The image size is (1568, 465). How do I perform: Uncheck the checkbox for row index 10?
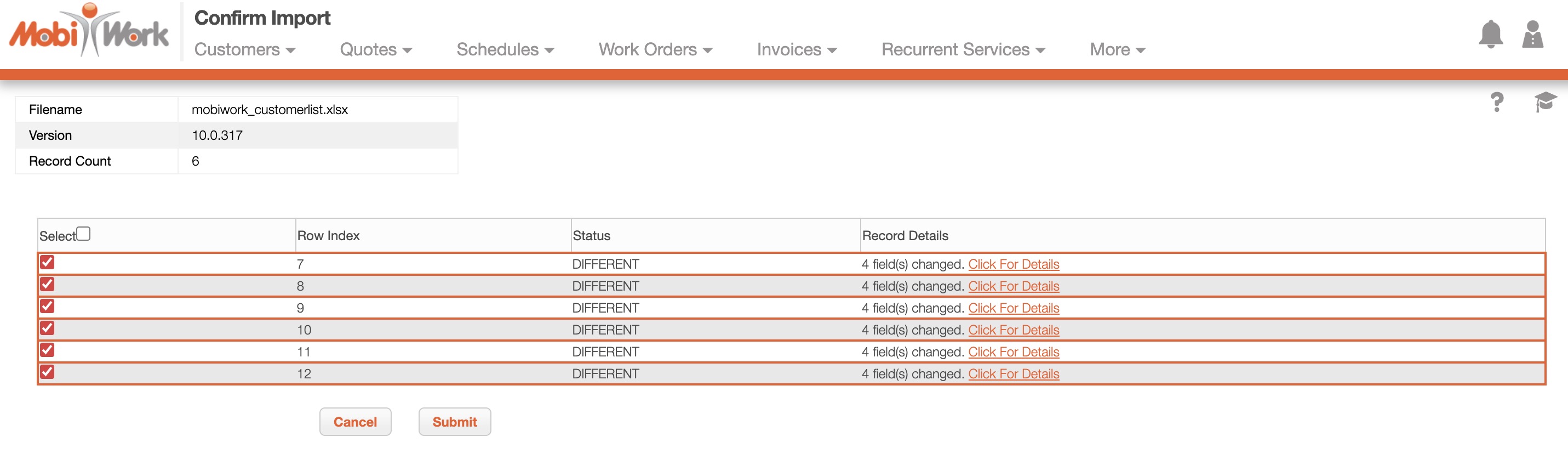click(x=48, y=328)
